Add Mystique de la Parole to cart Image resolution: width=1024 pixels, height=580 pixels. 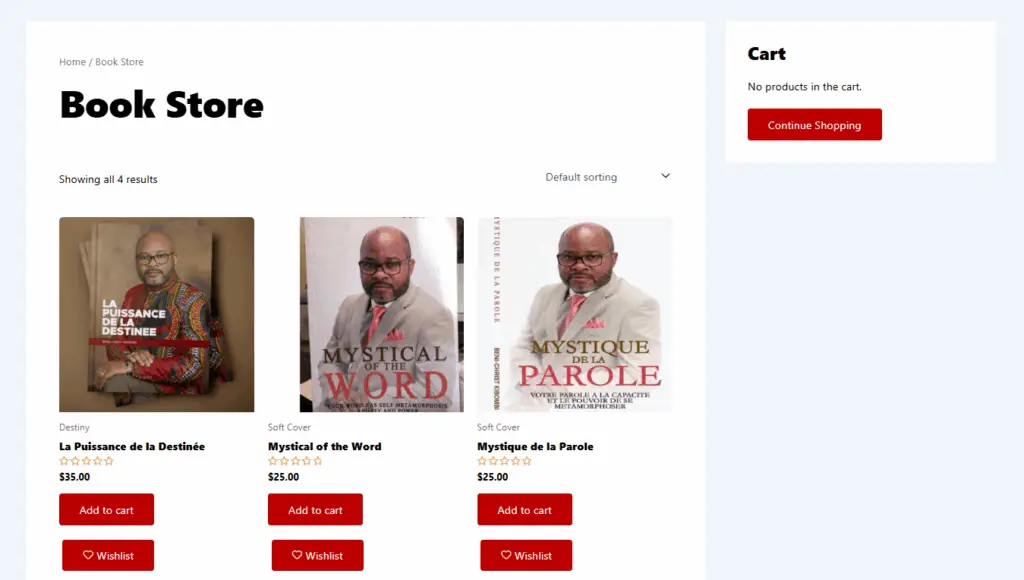coord(524,509)
